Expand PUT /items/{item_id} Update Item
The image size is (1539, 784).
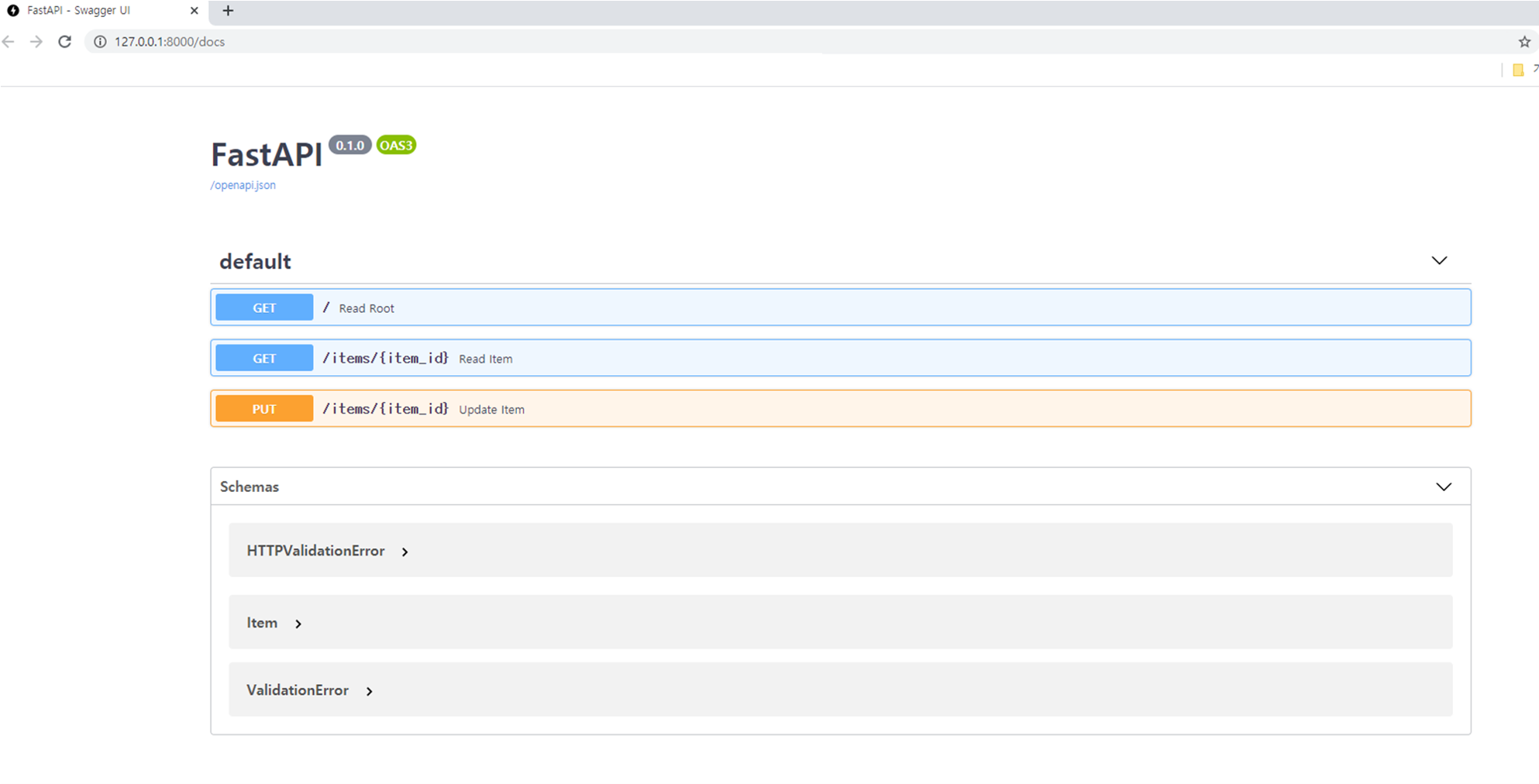841,408
